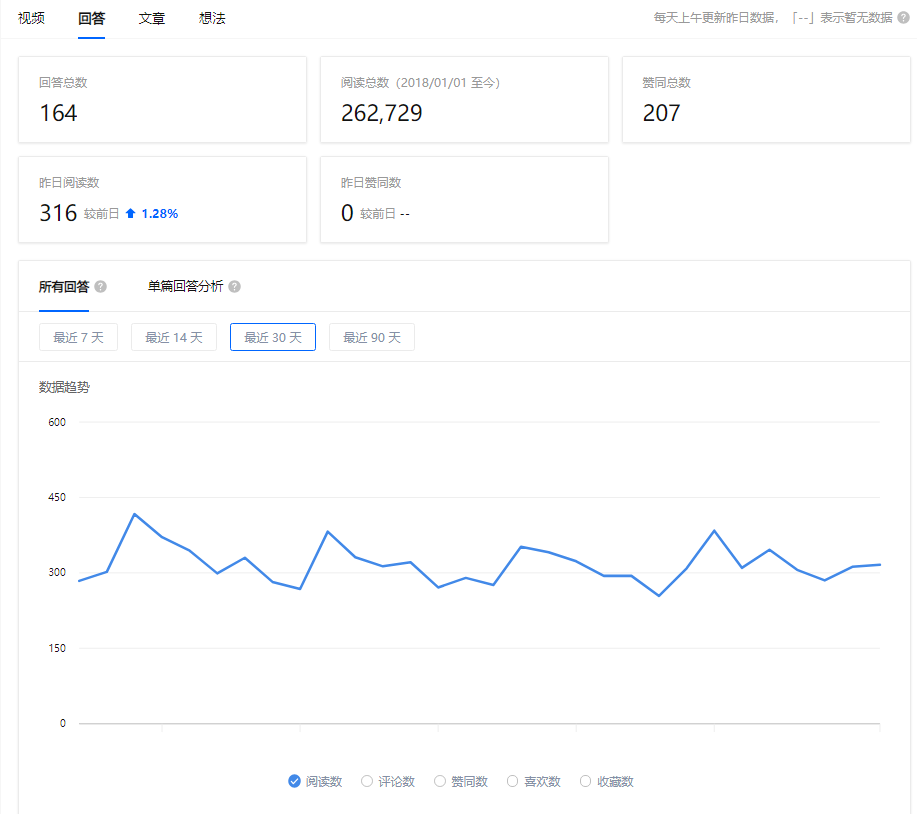Viewport: 917px width, 814px height.
Task: Enable the 赞同数 metric
Action: click(x=439, y=781)
